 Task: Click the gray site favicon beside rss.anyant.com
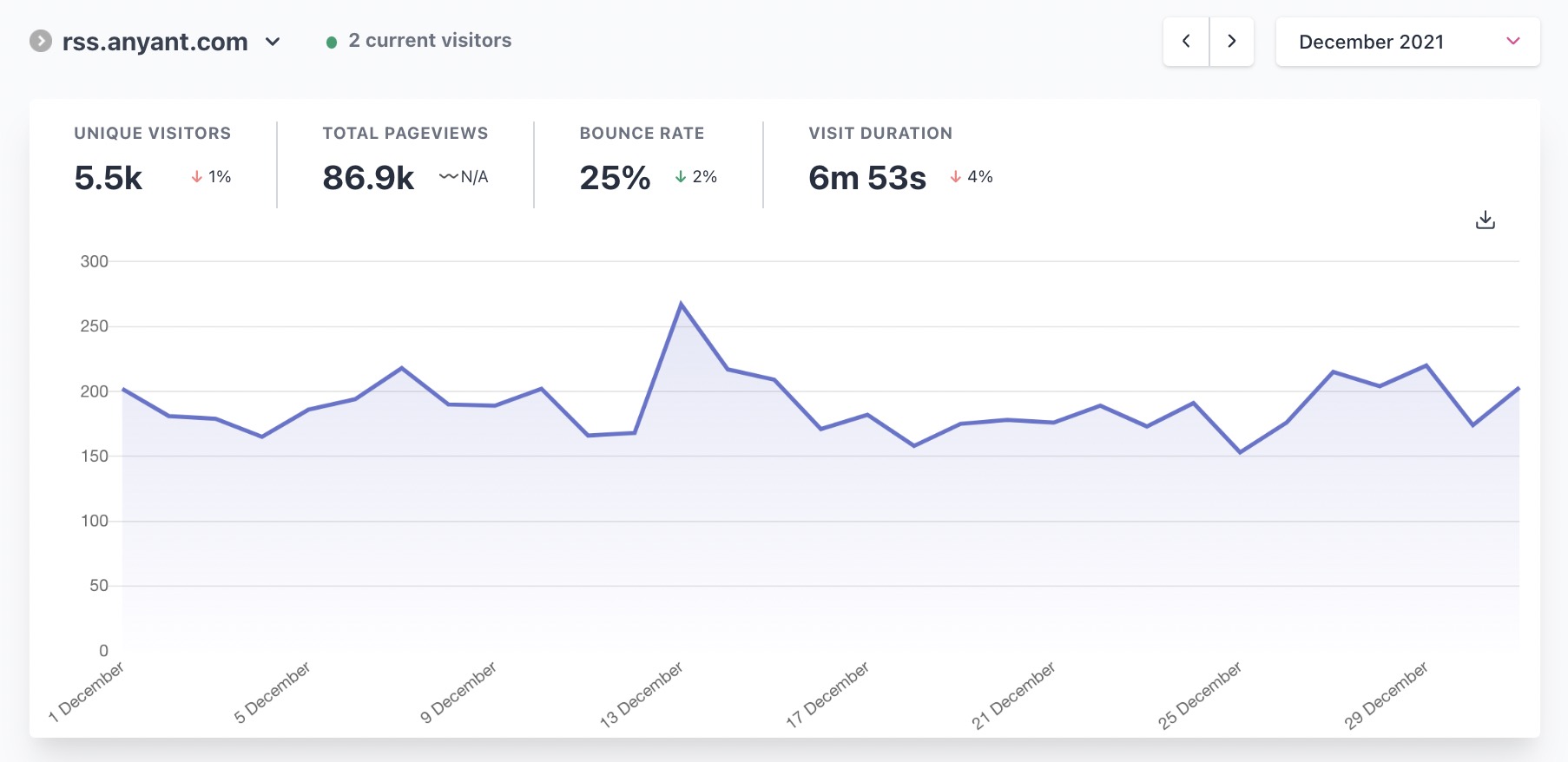tap(41, 42)
